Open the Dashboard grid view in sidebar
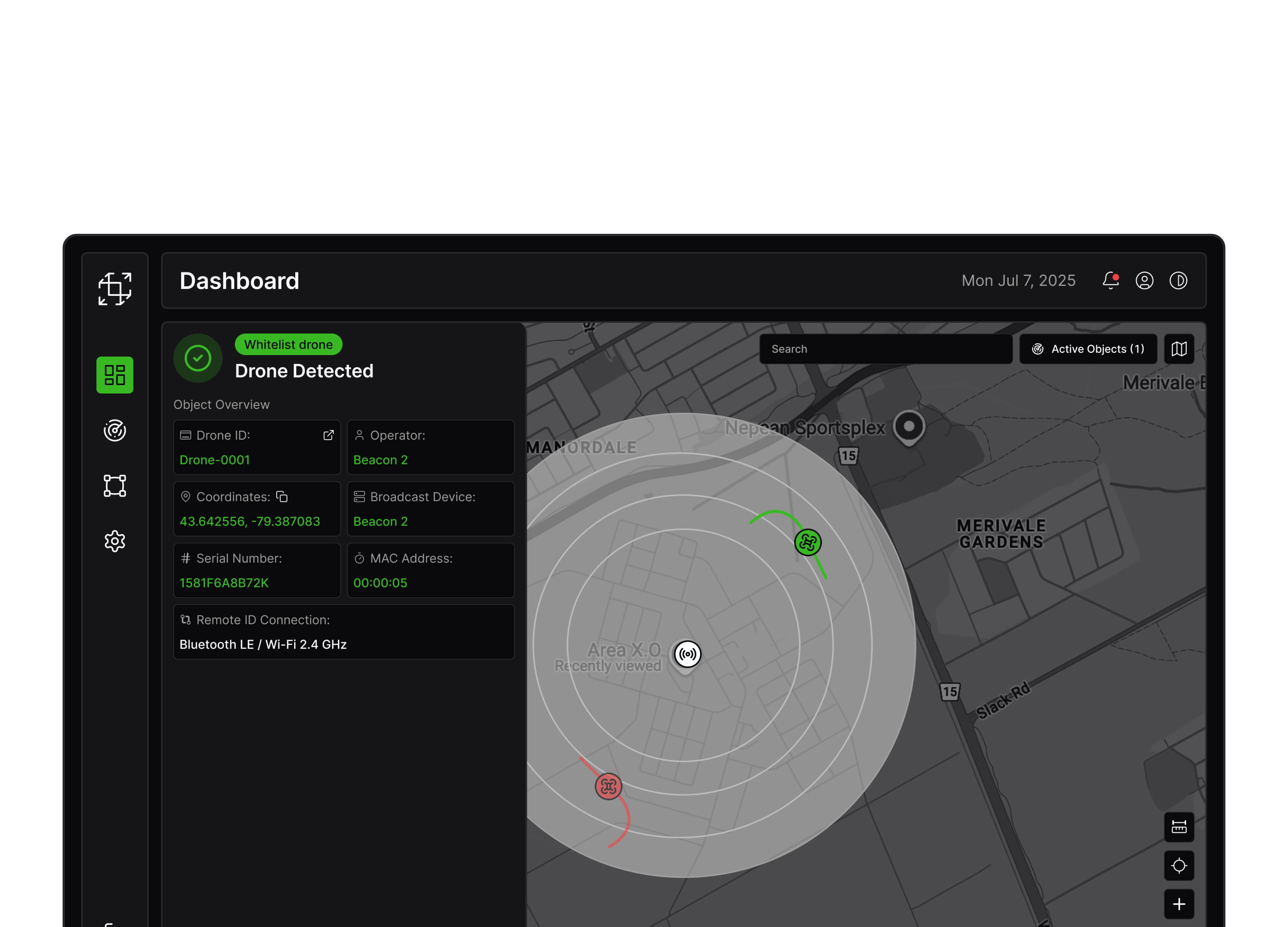 [115, 375]
